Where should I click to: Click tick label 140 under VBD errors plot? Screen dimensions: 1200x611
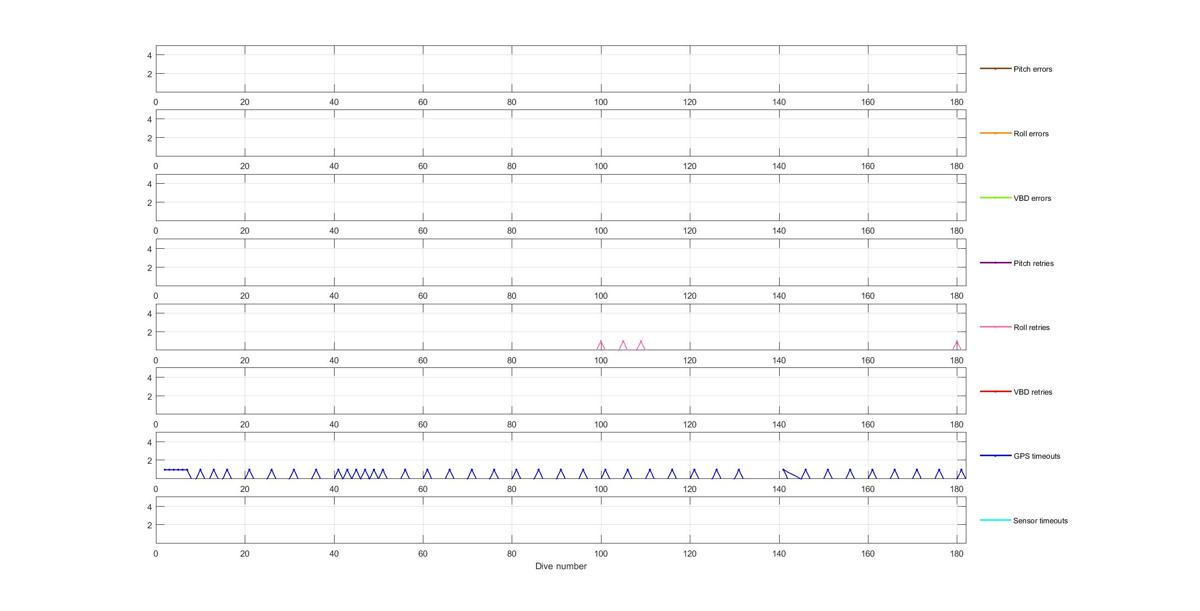point(779,231)
